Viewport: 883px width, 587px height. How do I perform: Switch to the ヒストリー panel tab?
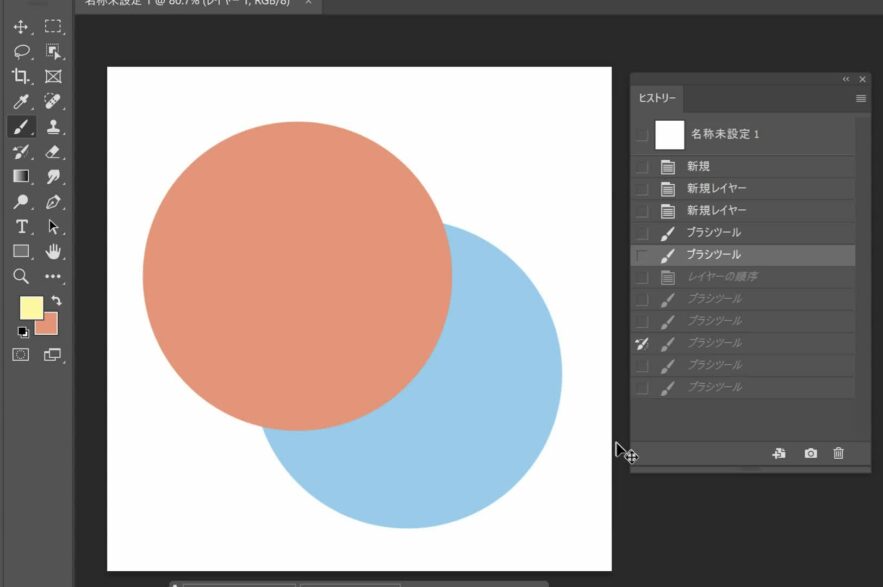click(657, 98)
